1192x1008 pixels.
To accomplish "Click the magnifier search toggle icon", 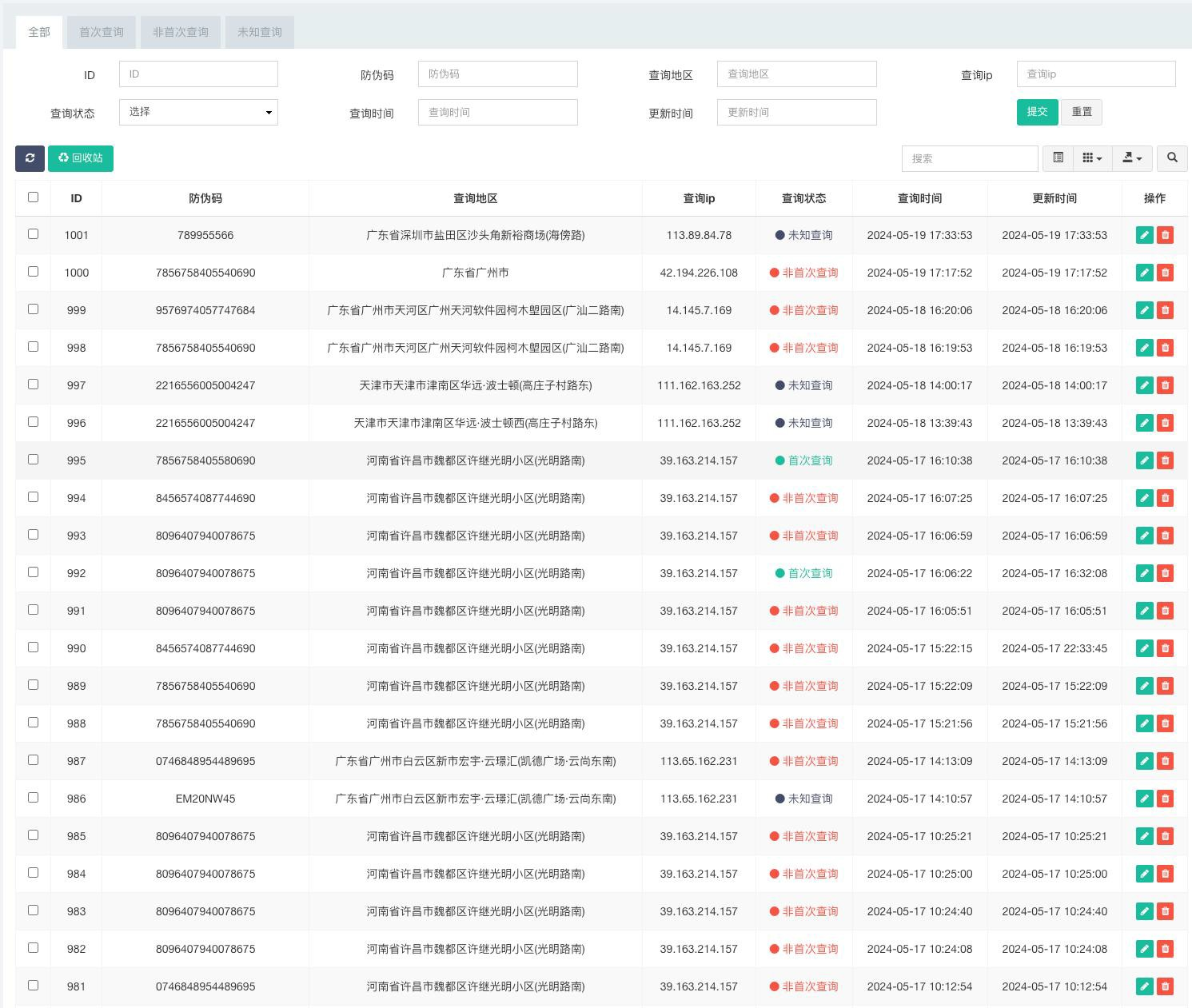I will (x=1172, y=158).
